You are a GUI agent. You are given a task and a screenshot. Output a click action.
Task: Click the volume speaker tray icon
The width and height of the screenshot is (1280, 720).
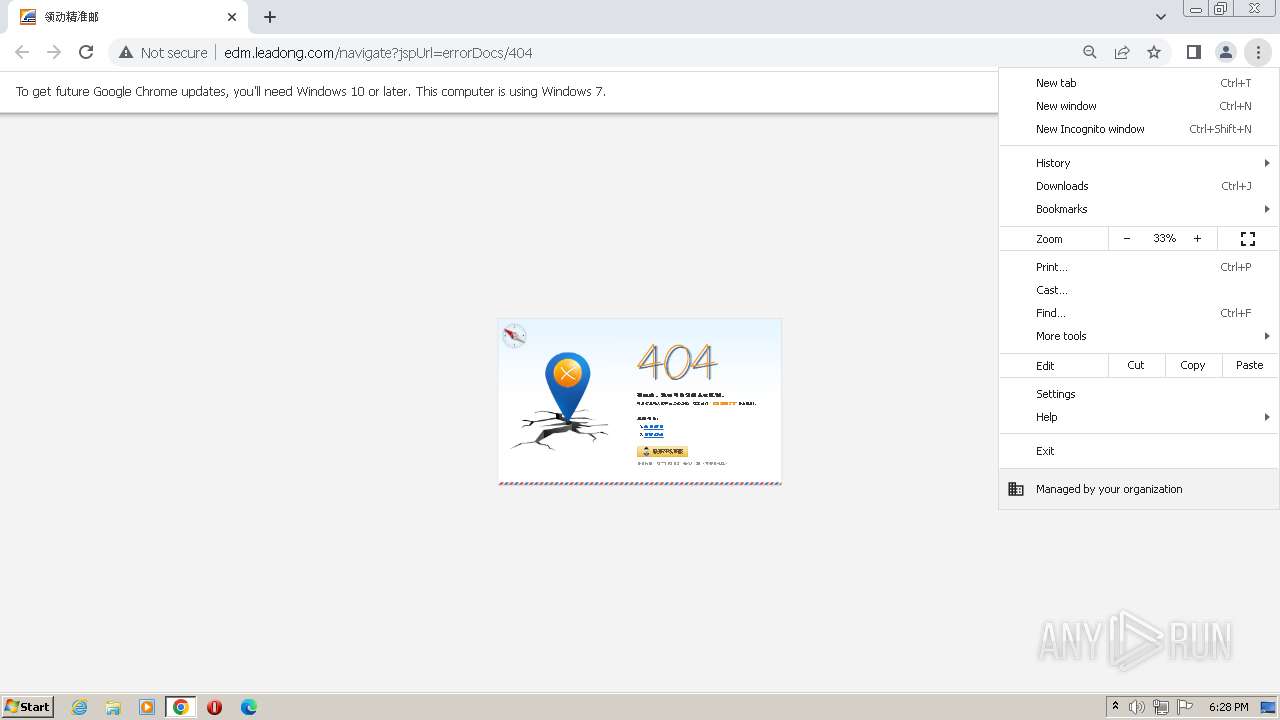pyautogui.click(x=1137, y=707)
